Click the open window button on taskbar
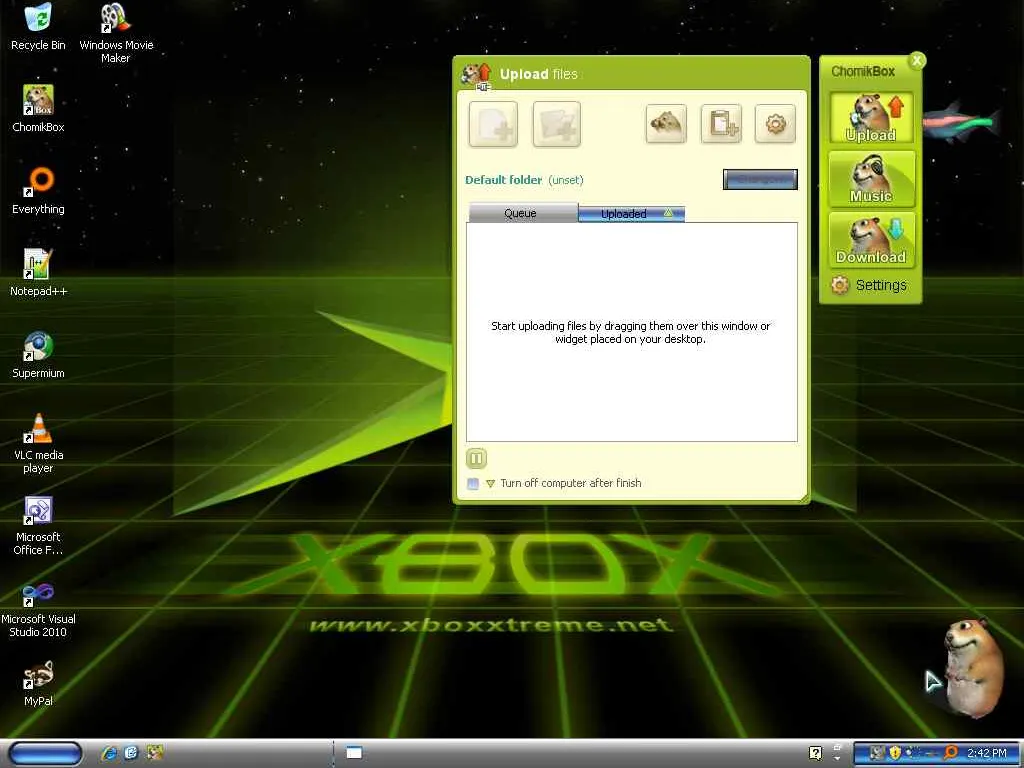The height and width of the screenshot is (768, 1024). tap(354, 753)
